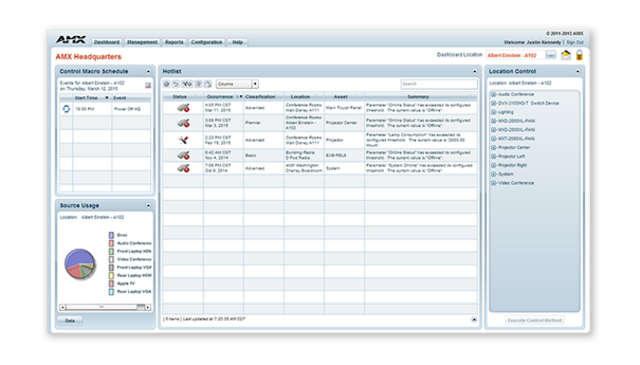Click the offline status icon for Main Touch Panel
The image size is (640, 365).
tap(183, 108)
